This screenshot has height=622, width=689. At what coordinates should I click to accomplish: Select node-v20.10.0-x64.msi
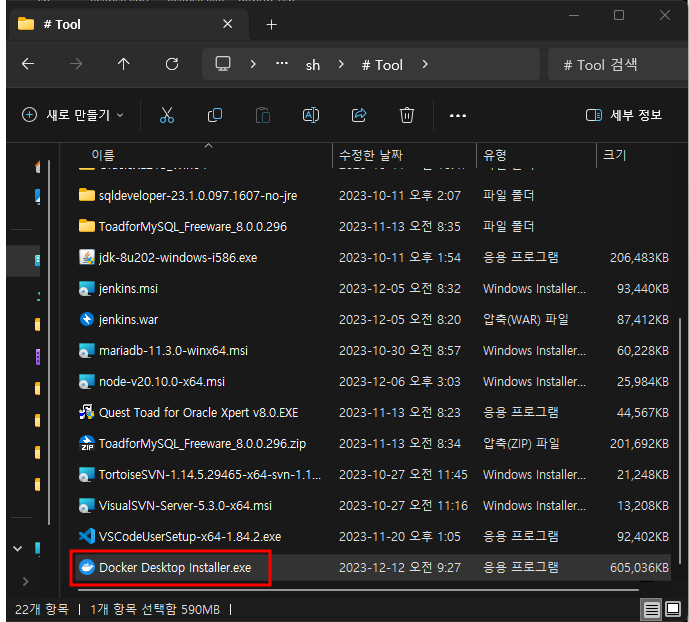(162, 381)
